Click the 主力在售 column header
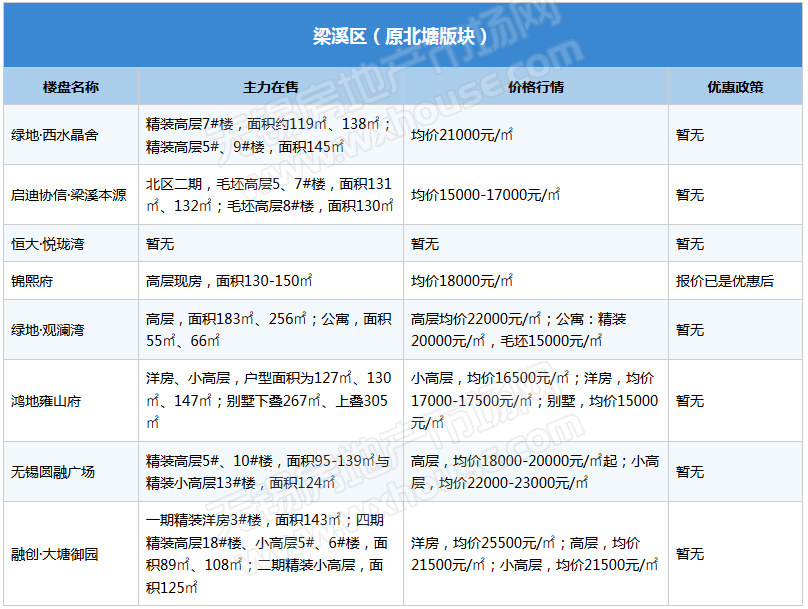808x609 pixels. coord(270,87)
